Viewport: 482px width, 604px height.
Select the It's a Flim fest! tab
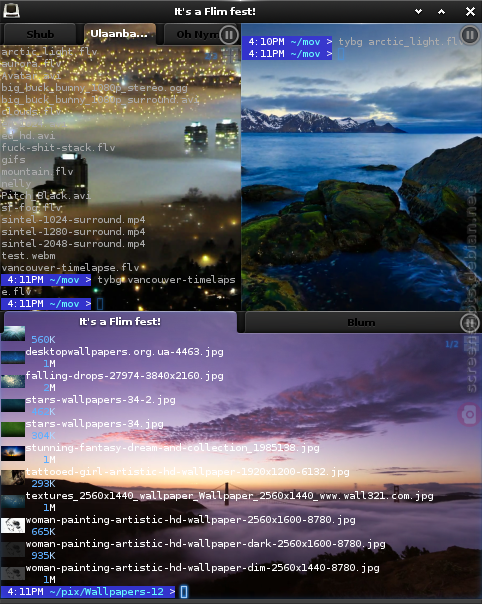pyautogui.click(x=120, y=322)
